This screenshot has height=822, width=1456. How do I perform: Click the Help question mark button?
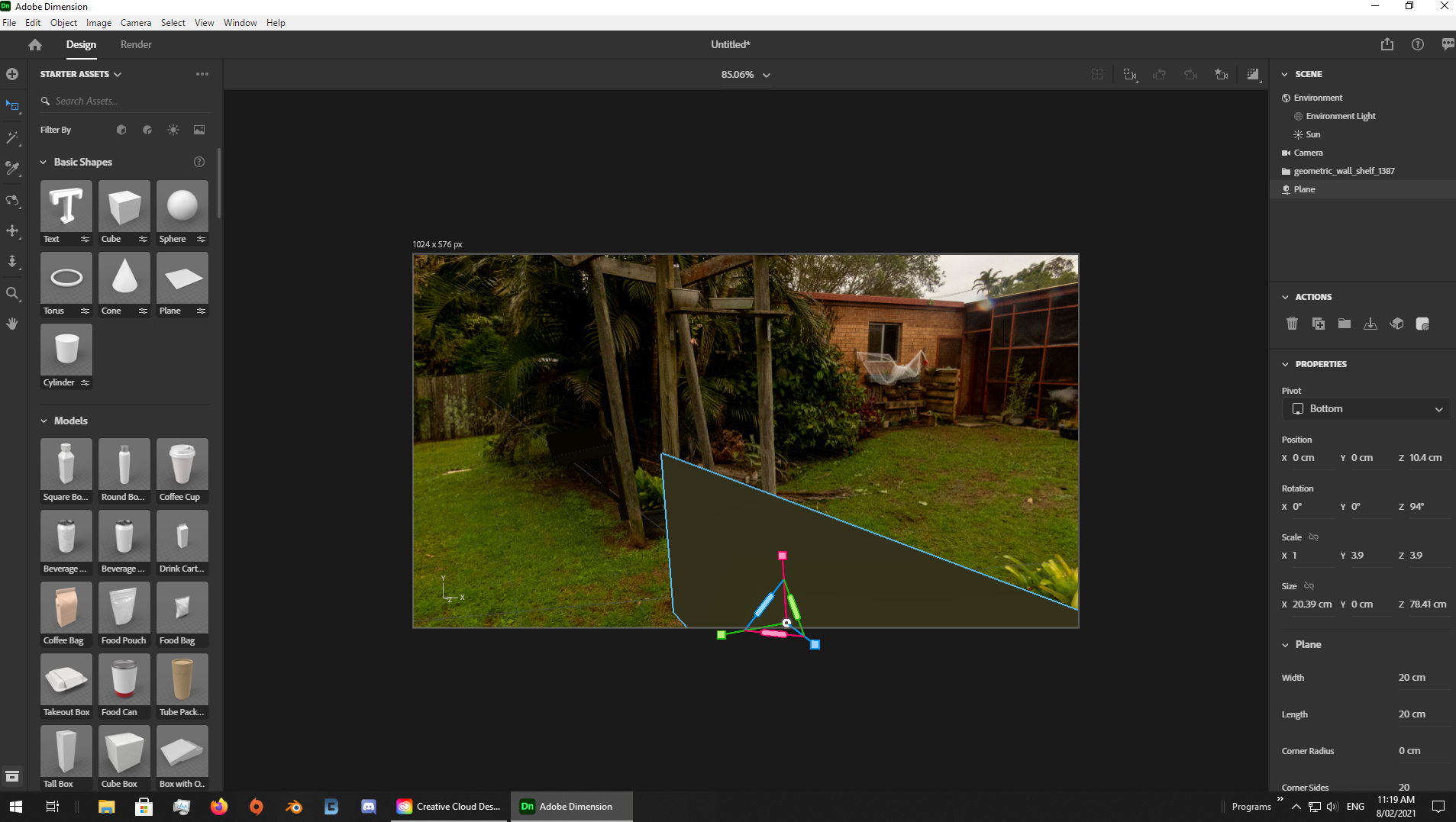click(x=1418, y=44)
